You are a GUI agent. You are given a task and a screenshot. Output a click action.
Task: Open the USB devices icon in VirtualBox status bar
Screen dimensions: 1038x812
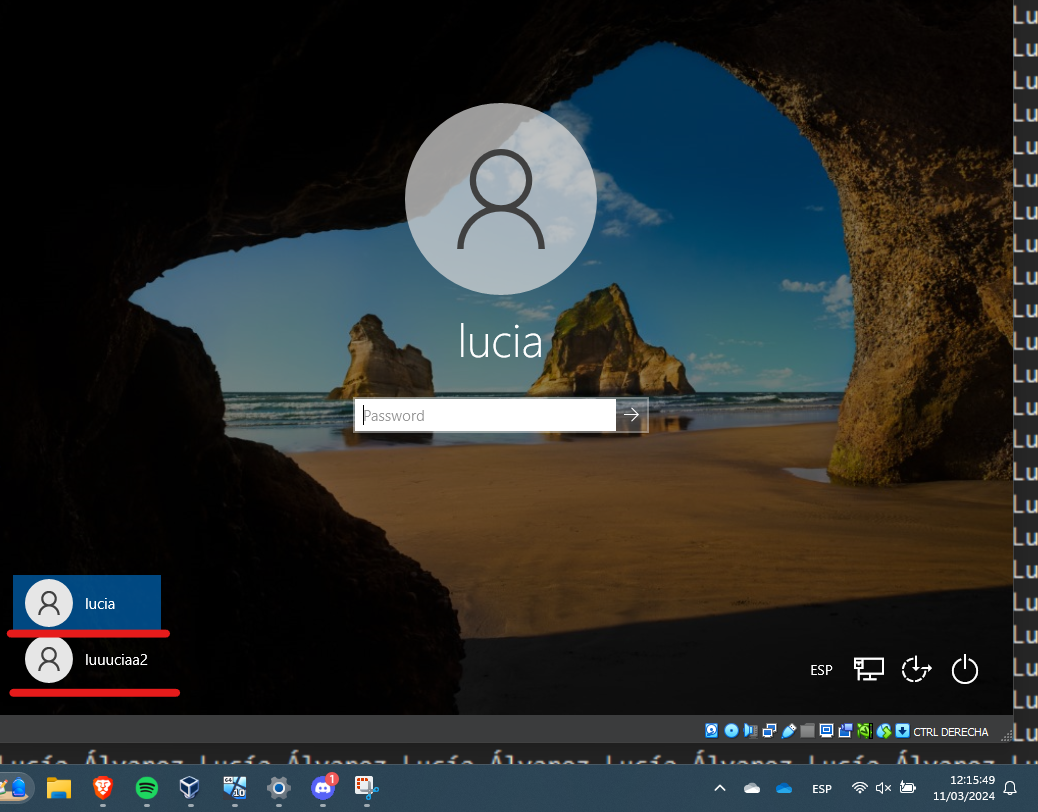pyautogui.click(x=789, y=731)
